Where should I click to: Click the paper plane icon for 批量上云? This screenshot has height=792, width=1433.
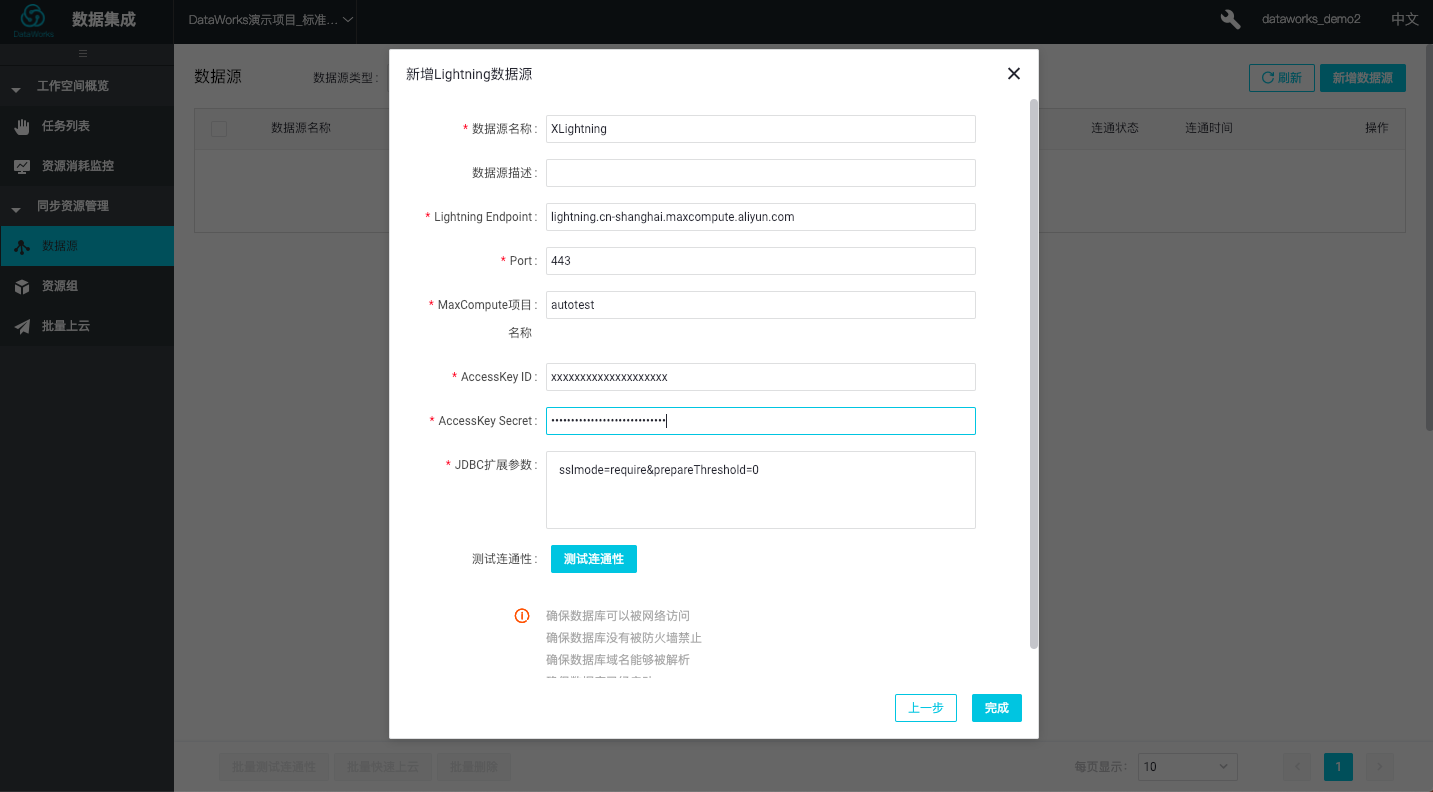point(22,326)
